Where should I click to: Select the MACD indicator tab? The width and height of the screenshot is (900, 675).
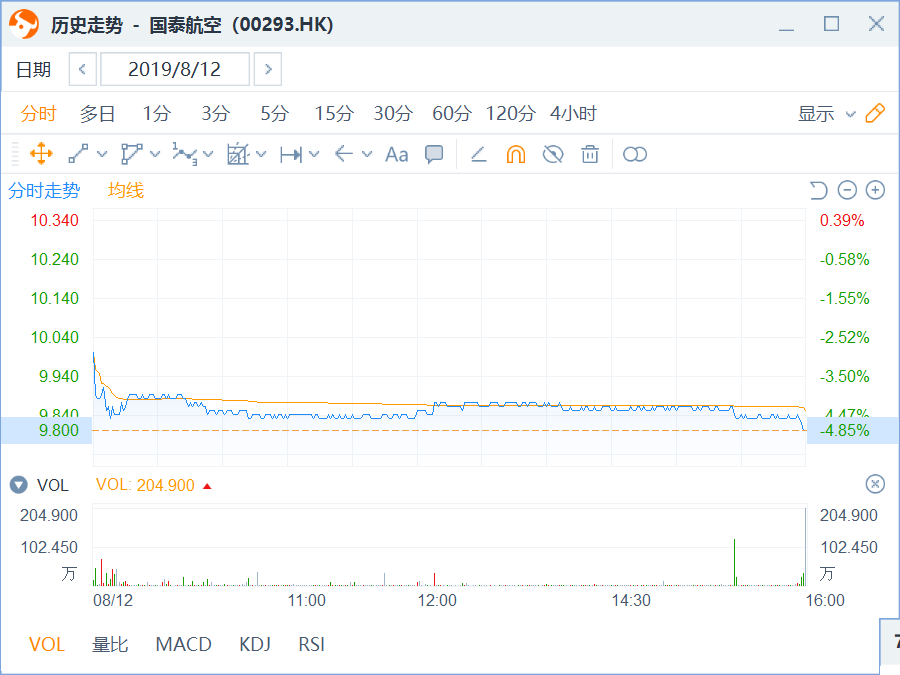click(184, 645)
